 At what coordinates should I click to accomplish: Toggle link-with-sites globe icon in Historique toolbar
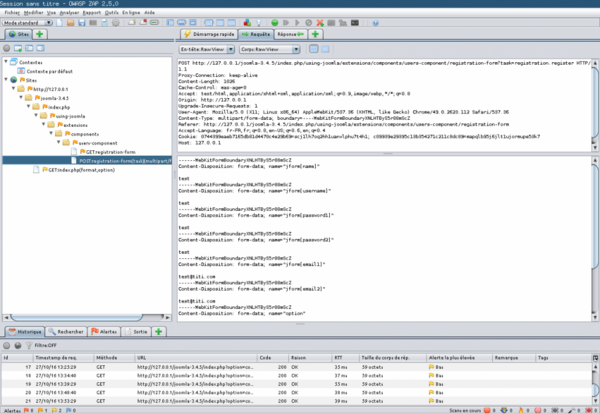18,345
